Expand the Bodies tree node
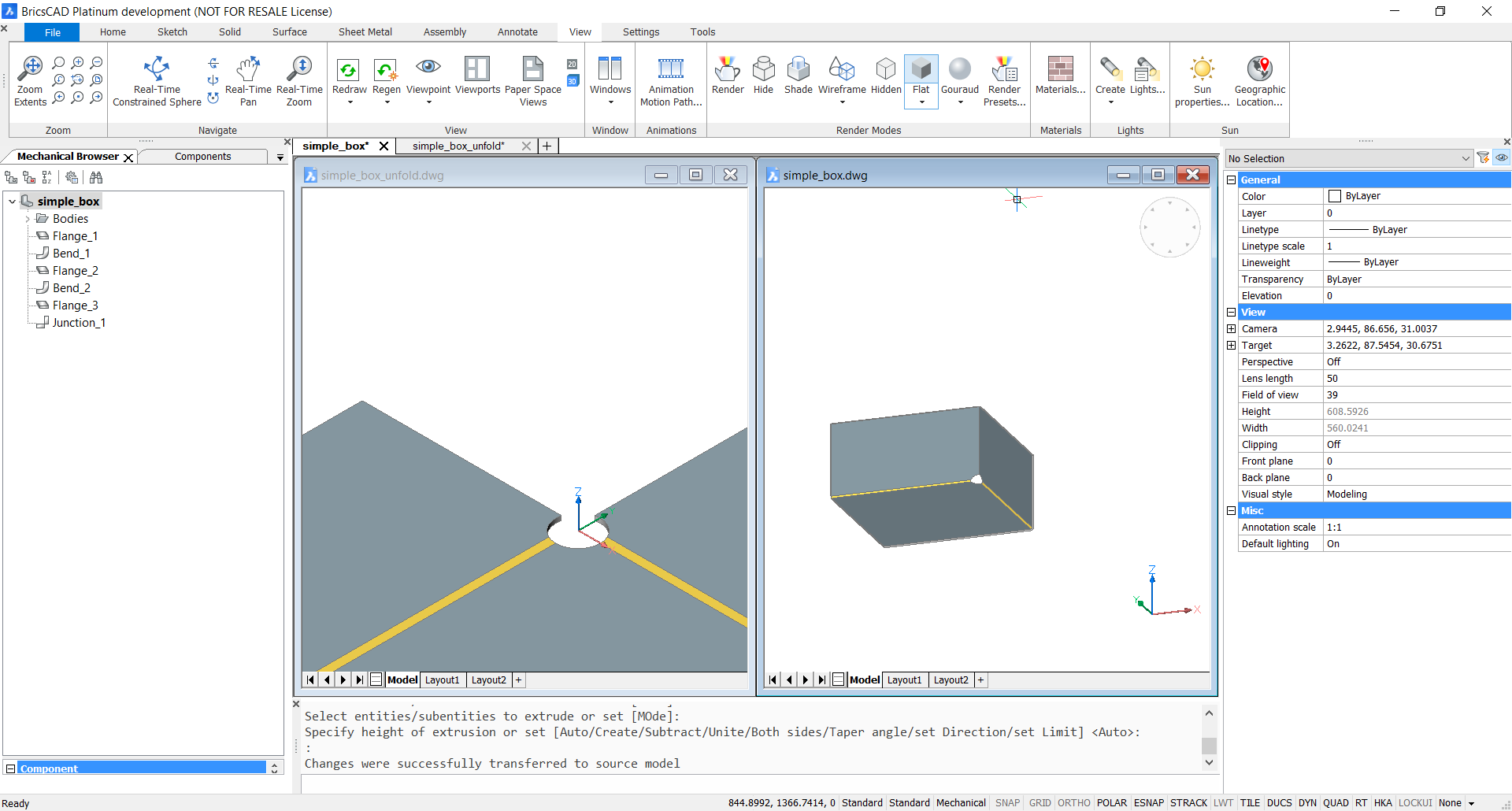Screen dimensions: 1512x811 click(x=28, y=219)
